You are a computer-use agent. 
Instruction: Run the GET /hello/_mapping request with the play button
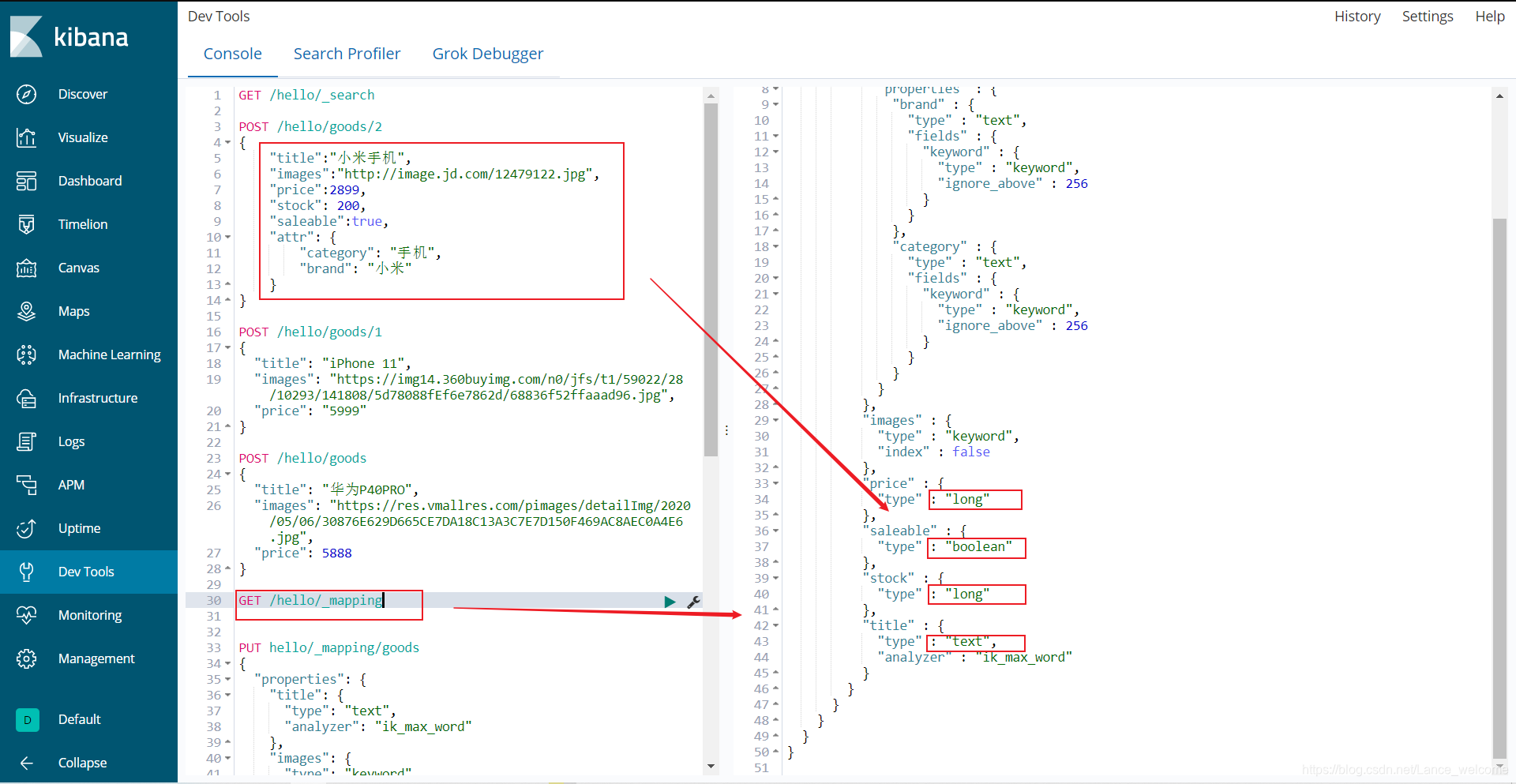670,601
